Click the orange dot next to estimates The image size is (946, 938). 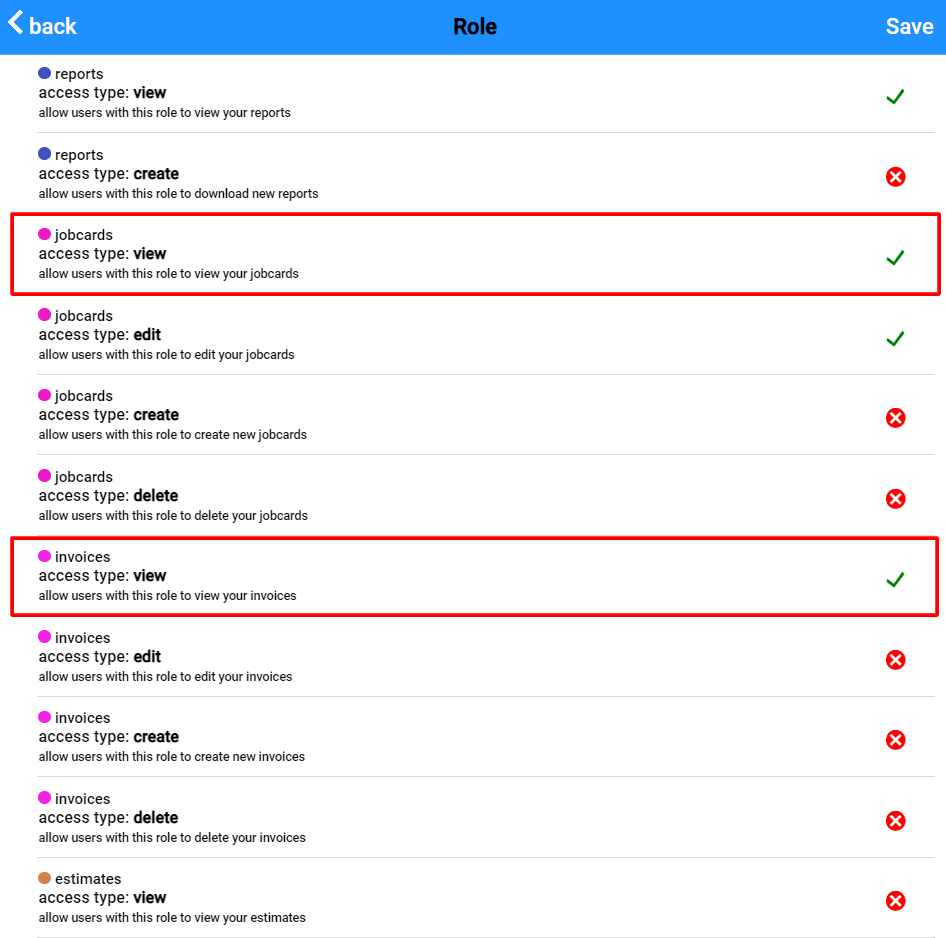[x=42, y=877]
